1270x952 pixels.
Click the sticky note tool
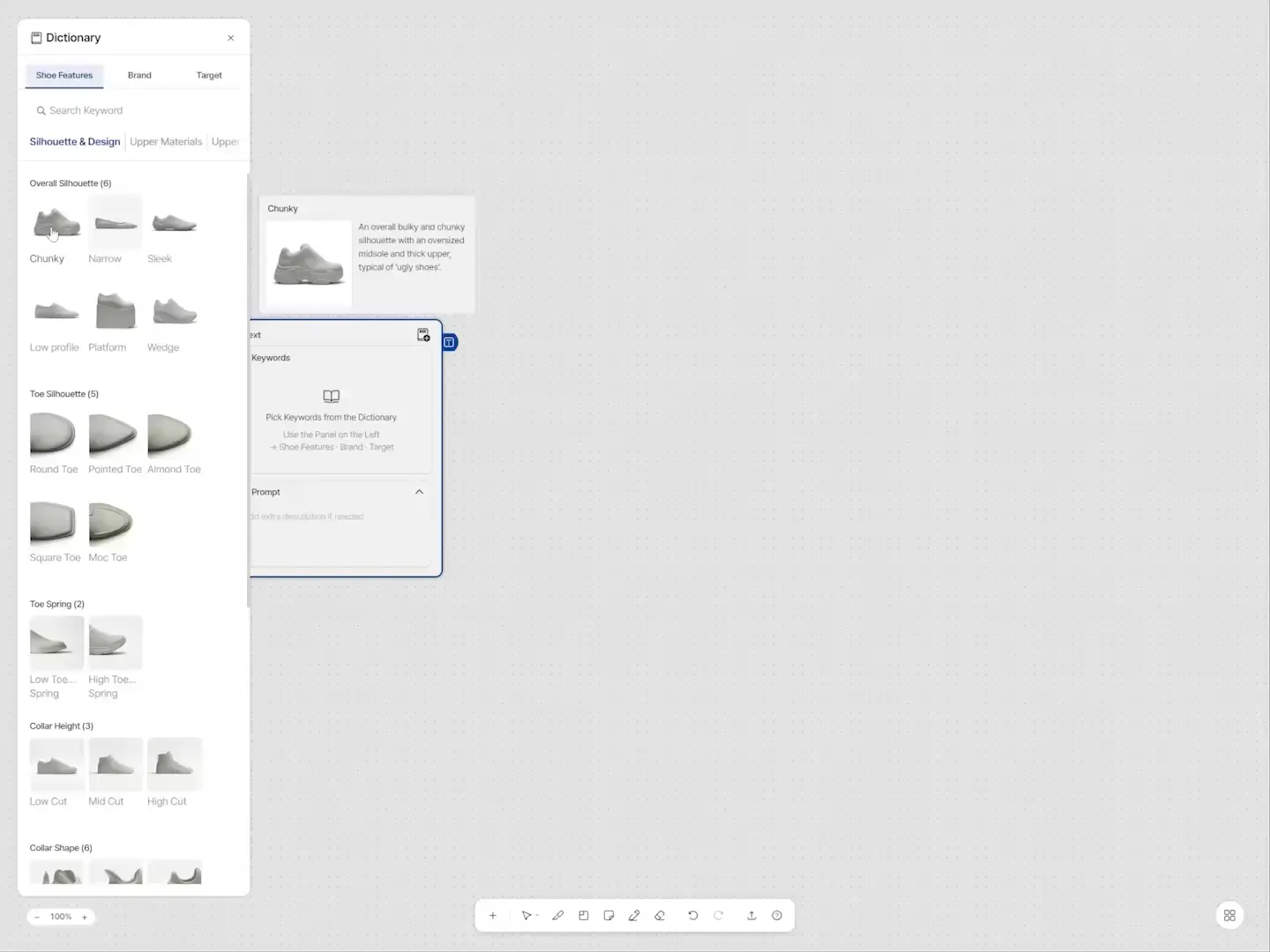609,916
